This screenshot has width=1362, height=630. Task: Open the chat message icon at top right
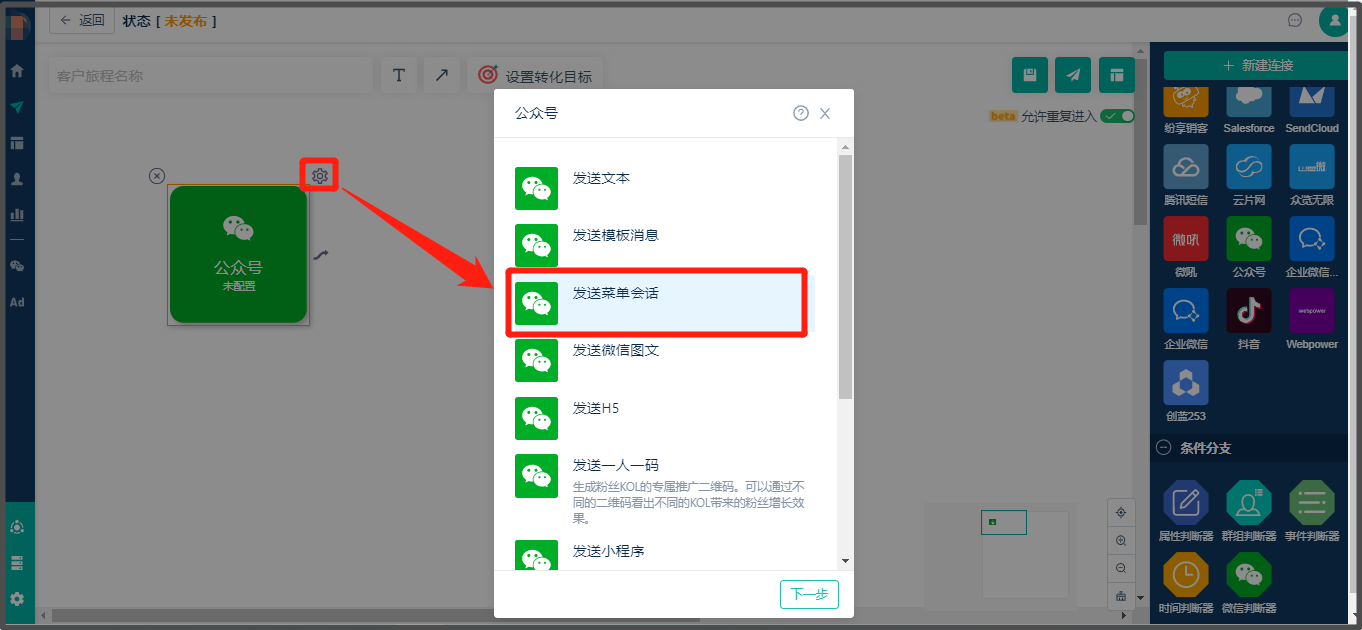pos(1294,20)
